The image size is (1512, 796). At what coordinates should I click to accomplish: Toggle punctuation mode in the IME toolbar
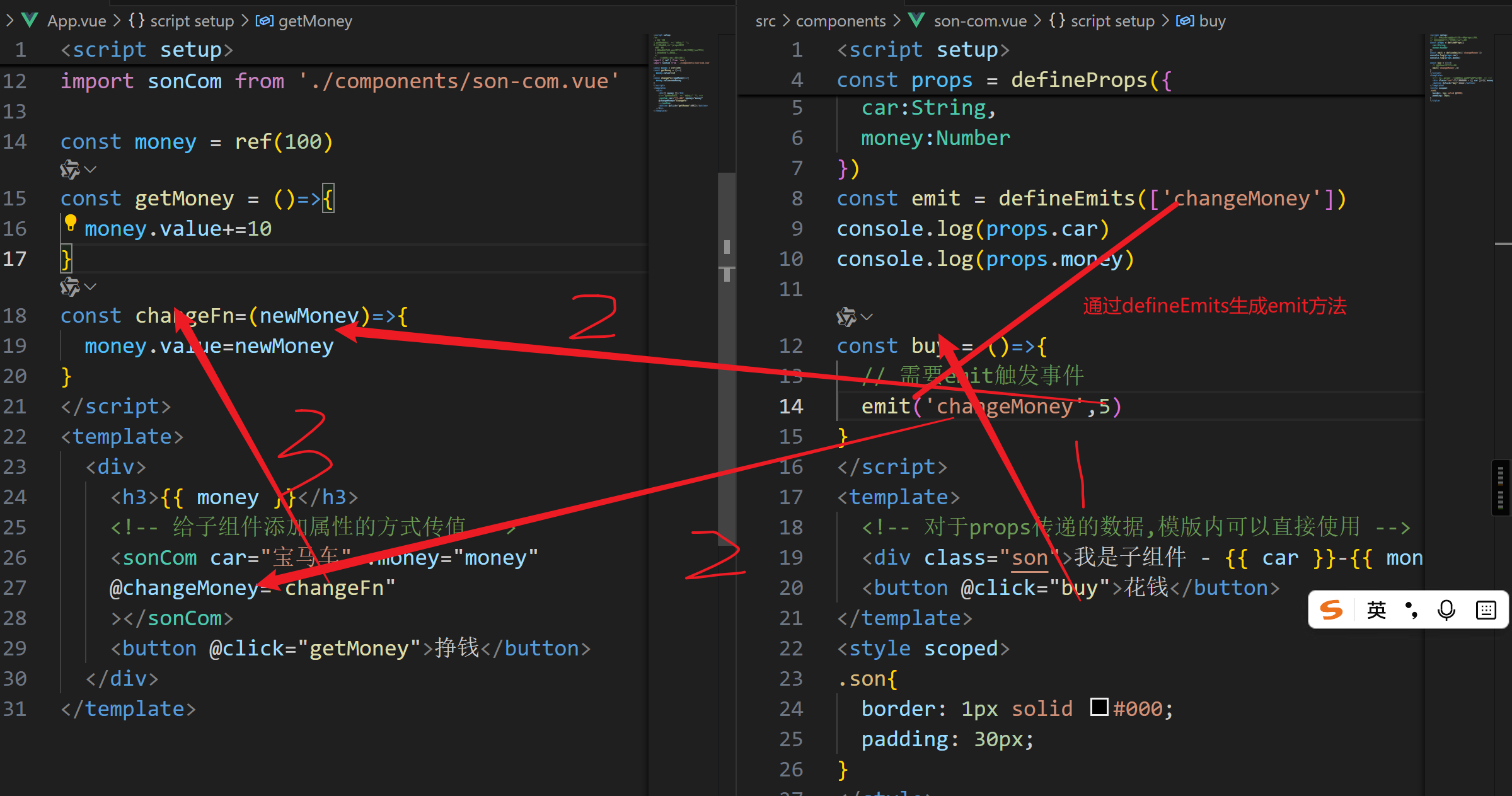pyautogui.click(x=1412, y=610)
